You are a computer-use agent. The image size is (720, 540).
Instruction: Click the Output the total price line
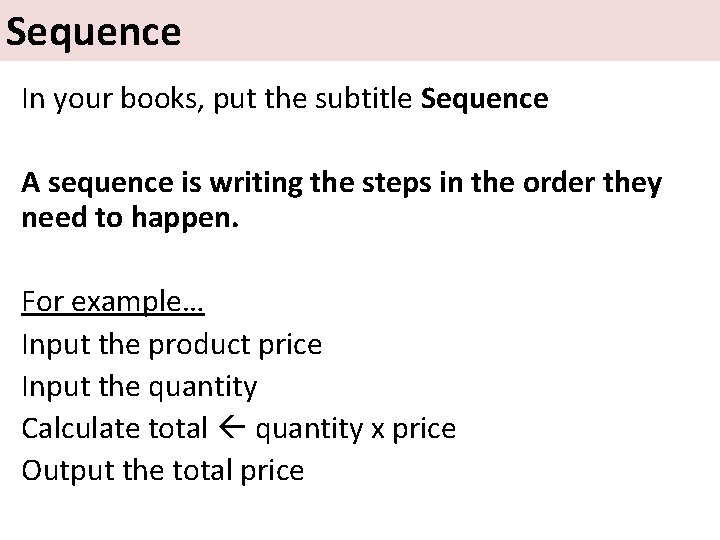(x=163, y=470)
